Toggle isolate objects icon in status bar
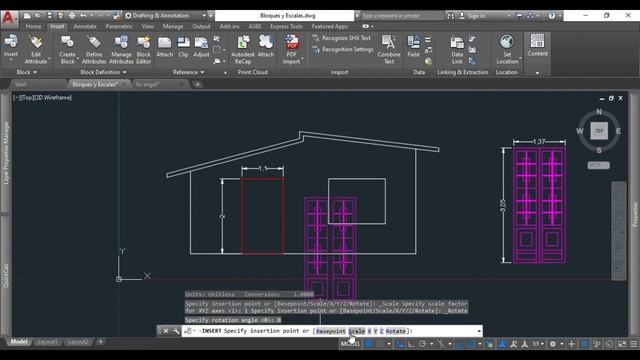 [597, 344]
